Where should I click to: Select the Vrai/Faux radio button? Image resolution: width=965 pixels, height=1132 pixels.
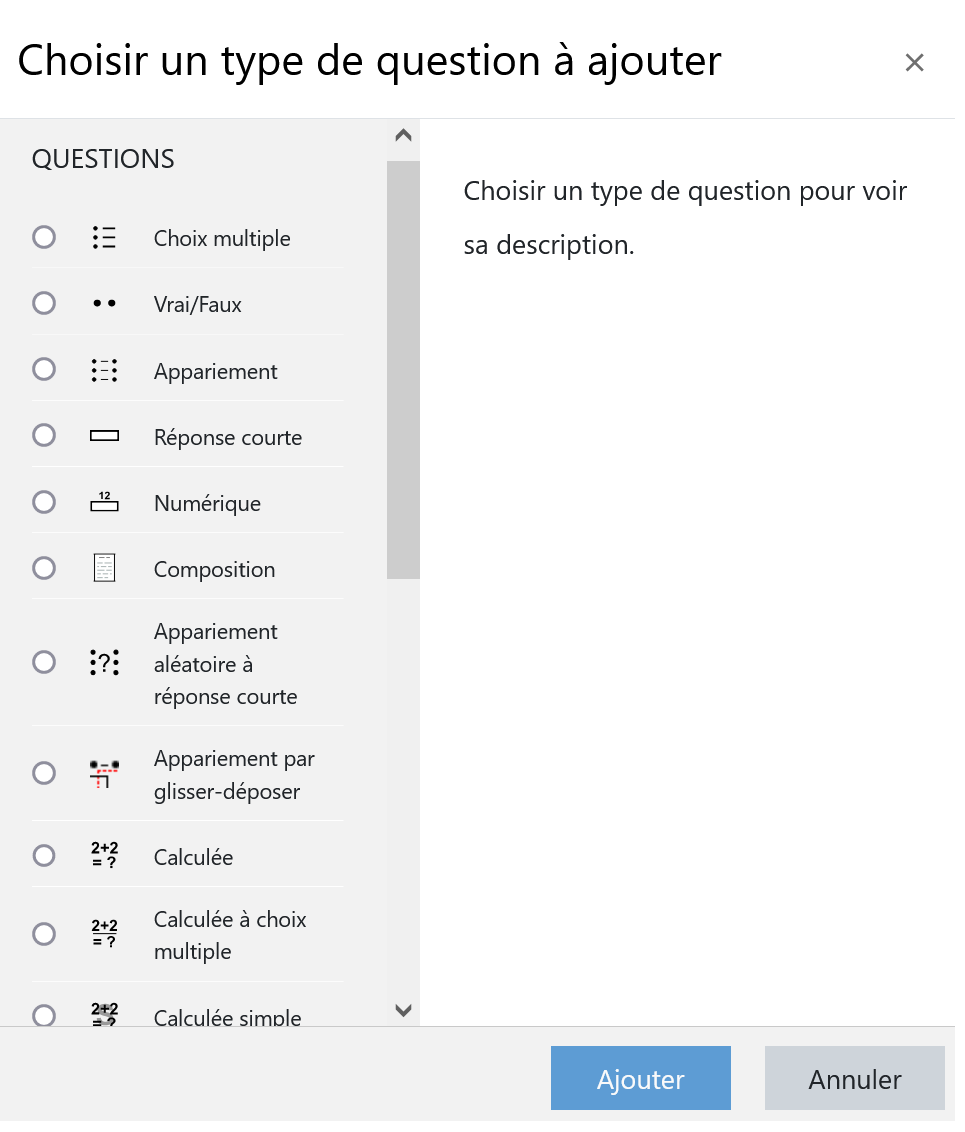(44, 306)
